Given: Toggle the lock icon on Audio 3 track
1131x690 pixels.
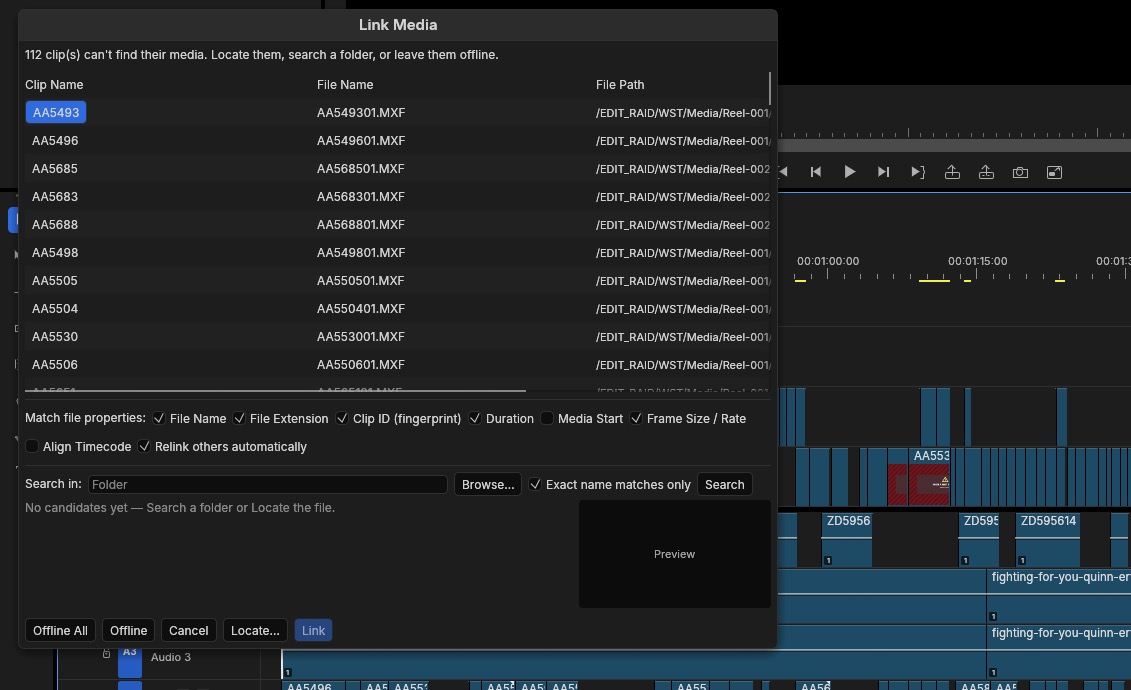Looking at the screenshot, I should (106, 653).
